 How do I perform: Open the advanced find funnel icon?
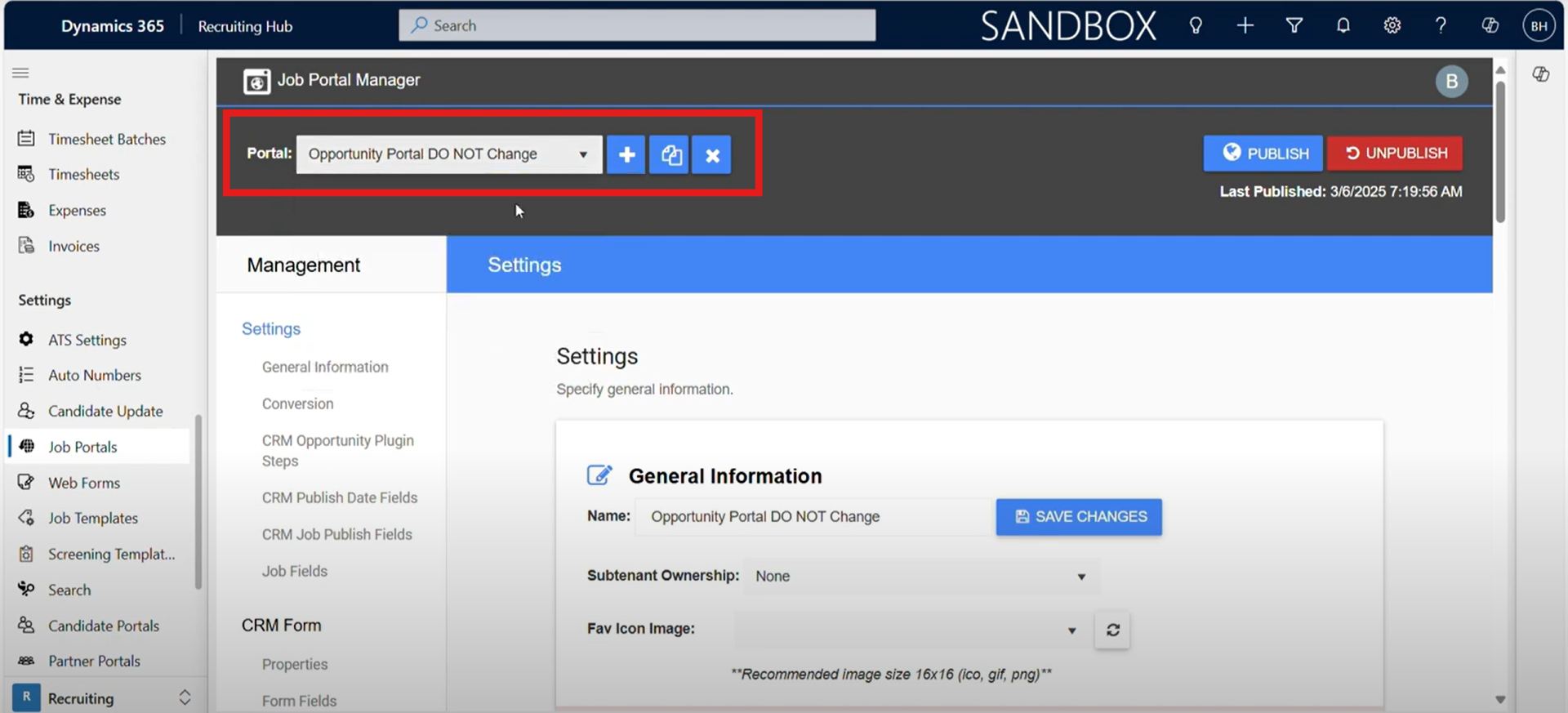(1294, 25)
